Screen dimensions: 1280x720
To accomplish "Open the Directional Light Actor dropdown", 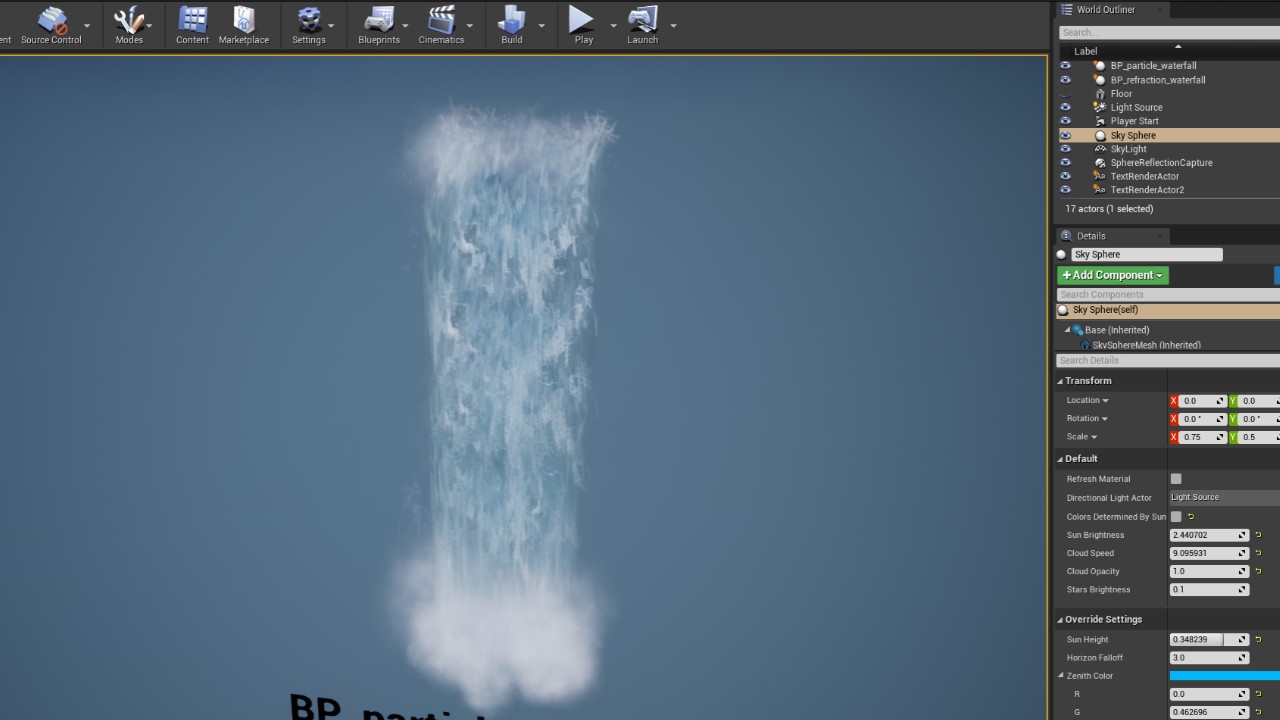I will pos(1224,497).
